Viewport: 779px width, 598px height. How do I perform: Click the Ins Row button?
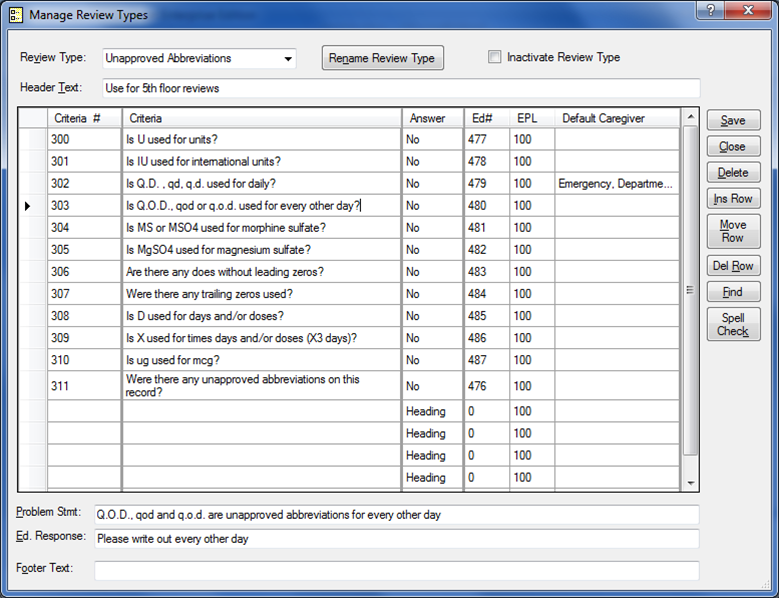pos(733,199)
